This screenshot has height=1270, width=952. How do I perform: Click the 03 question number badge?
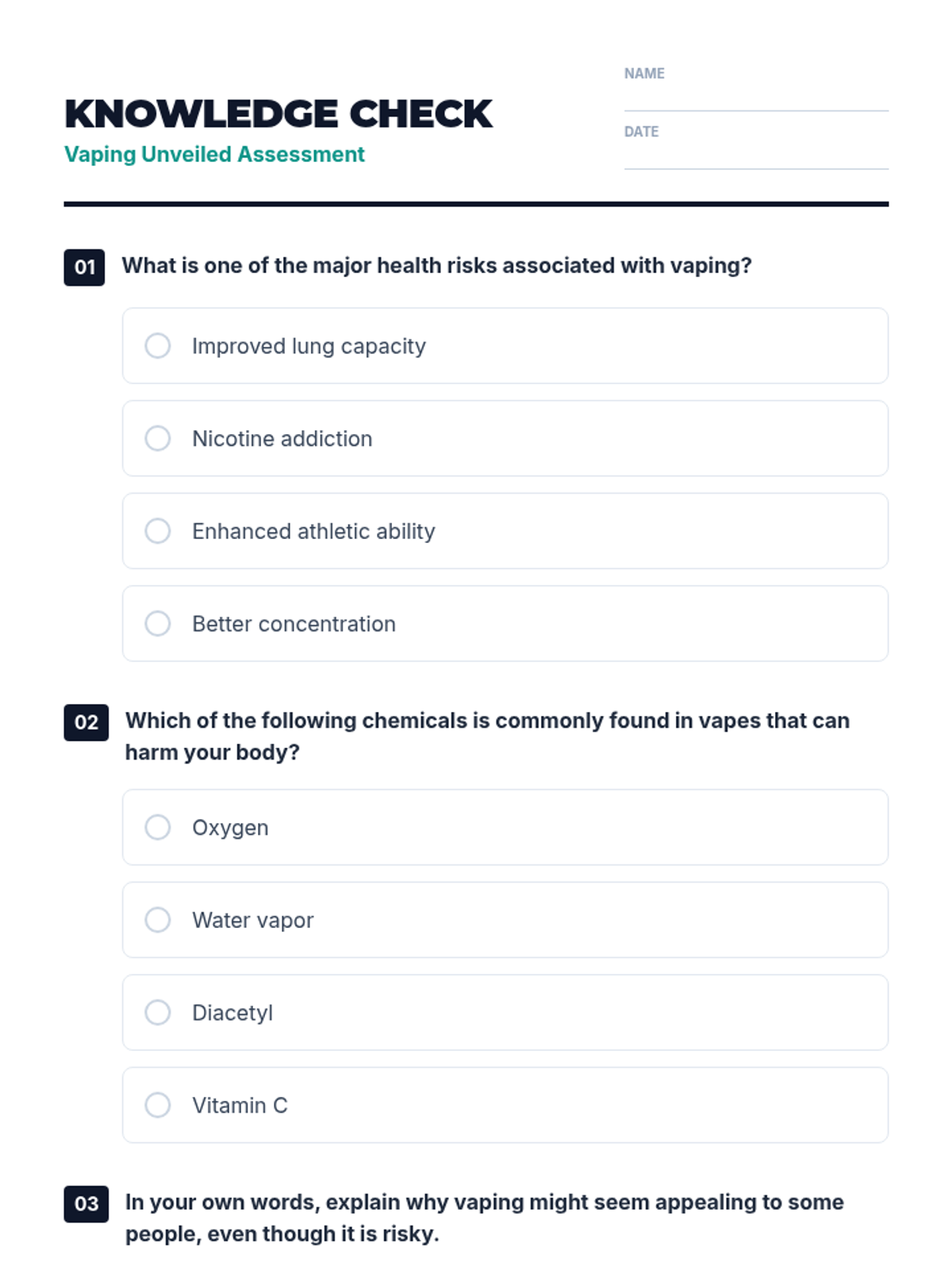(x=86, y=1203)
